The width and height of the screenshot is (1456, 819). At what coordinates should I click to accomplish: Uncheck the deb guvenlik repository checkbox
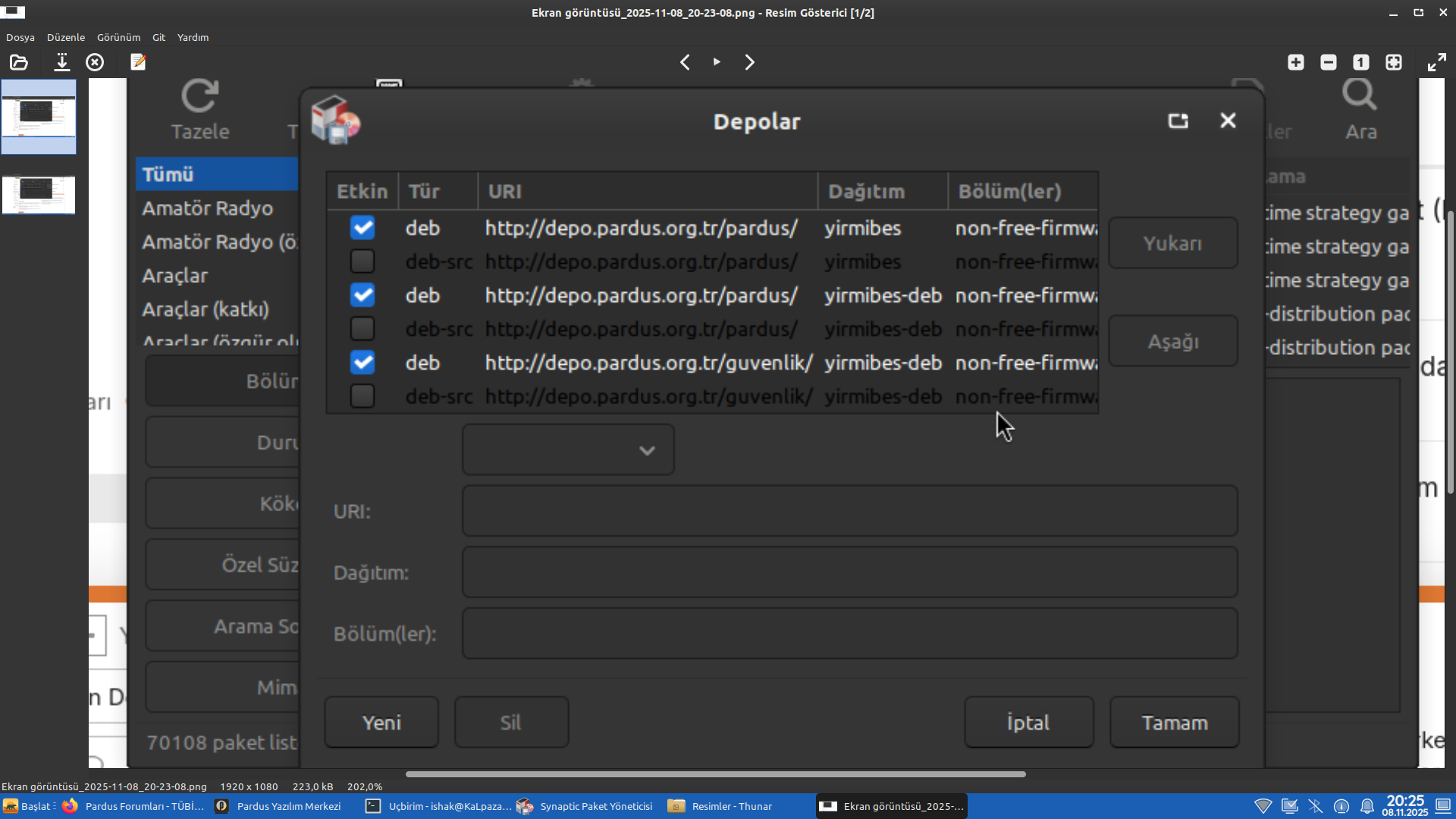(362, 362)
